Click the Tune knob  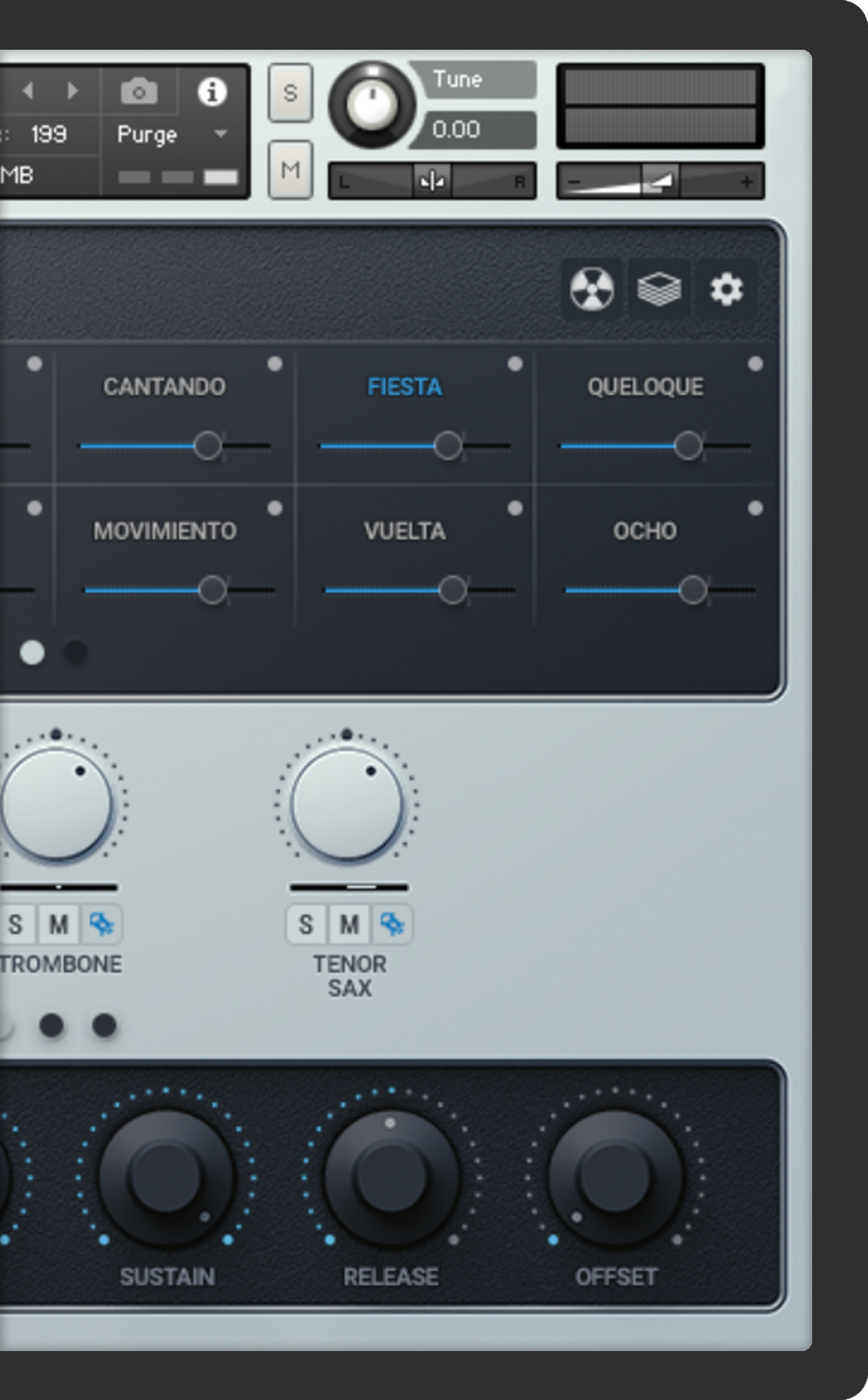[x=372, y=105]
